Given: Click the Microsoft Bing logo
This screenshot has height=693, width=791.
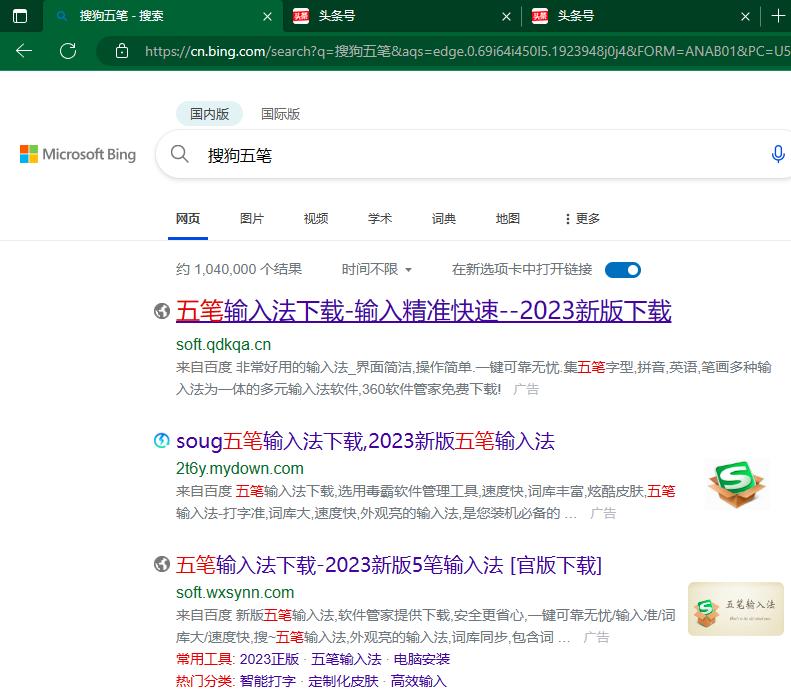Looking at the screenshot, I should 78,154.
